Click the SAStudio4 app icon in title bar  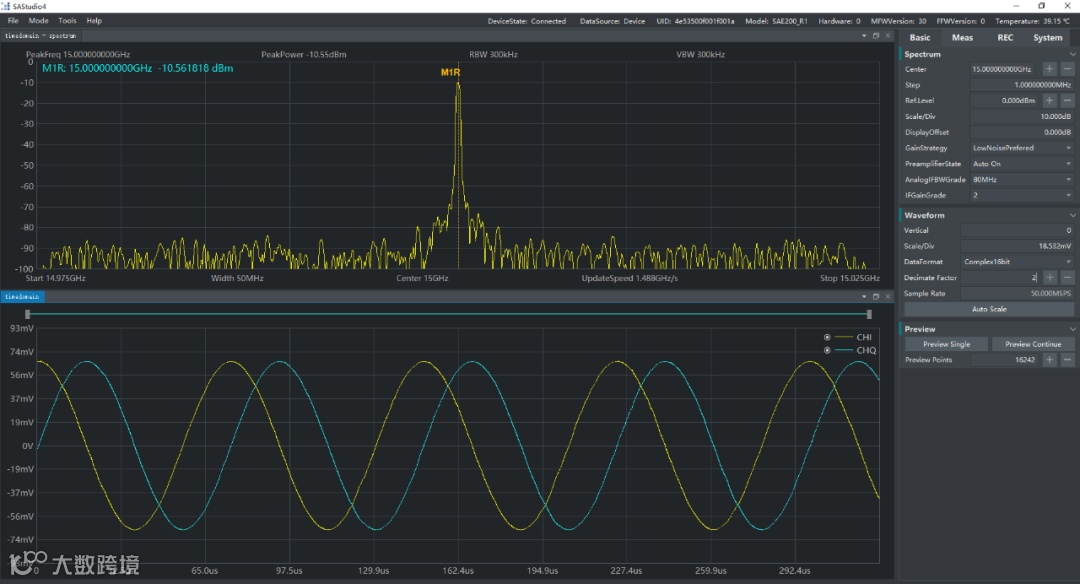tap(6, 6)
